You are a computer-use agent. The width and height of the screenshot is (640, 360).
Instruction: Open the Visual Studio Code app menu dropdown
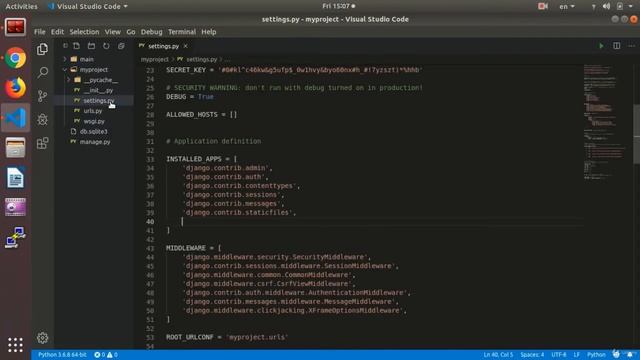tap(87, 6)
